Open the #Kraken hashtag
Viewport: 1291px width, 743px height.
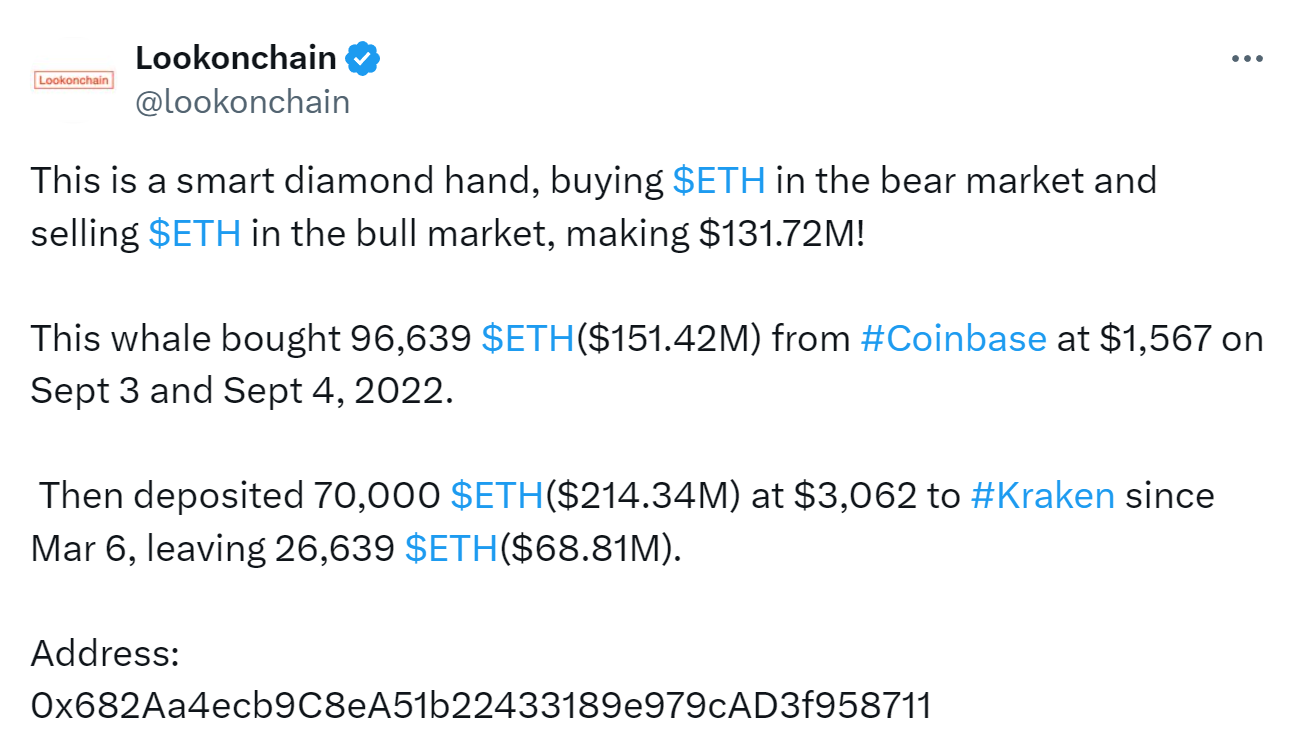(1042, 495)
